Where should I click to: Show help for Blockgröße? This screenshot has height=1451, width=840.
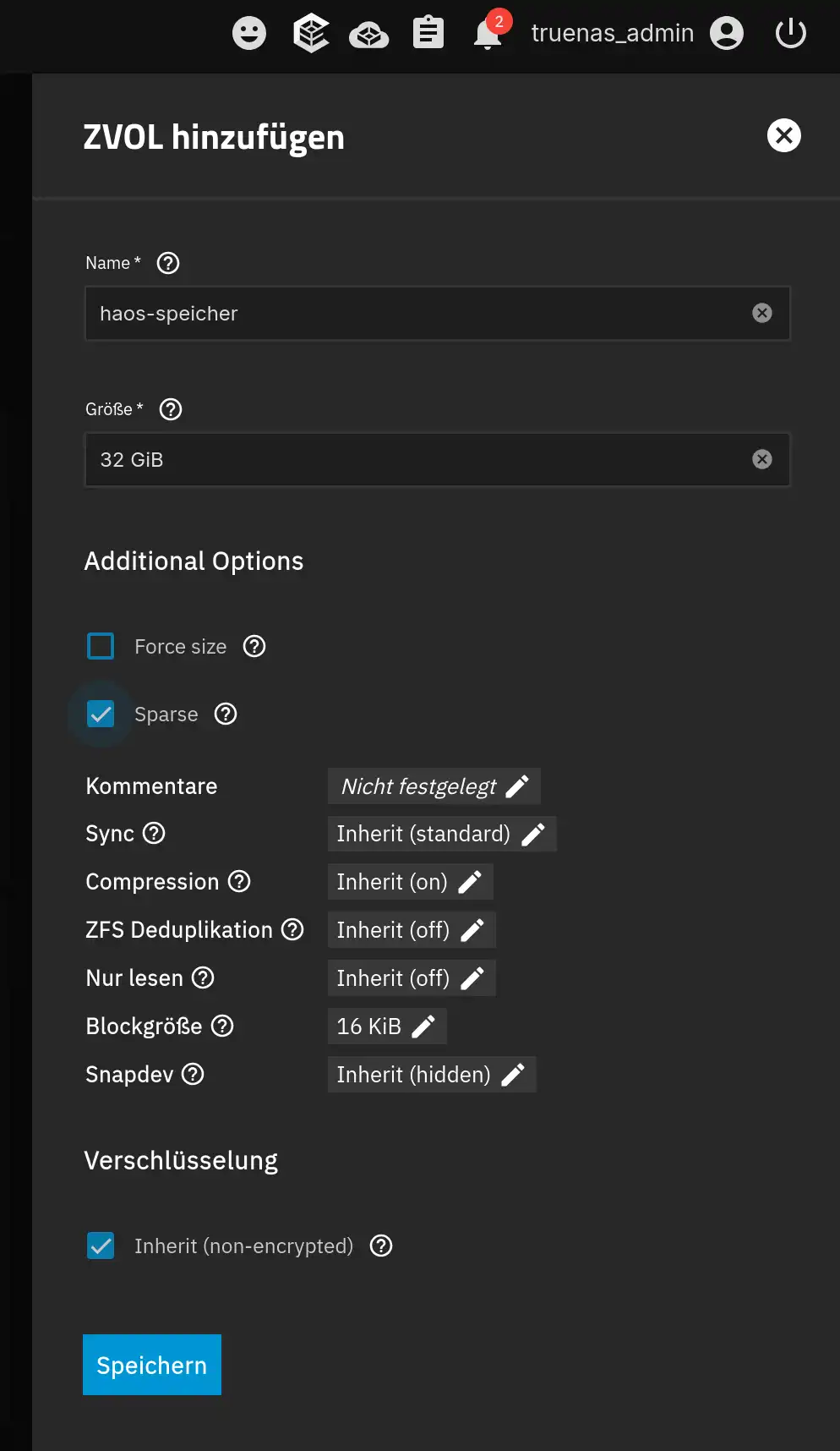coord(222,1026)
